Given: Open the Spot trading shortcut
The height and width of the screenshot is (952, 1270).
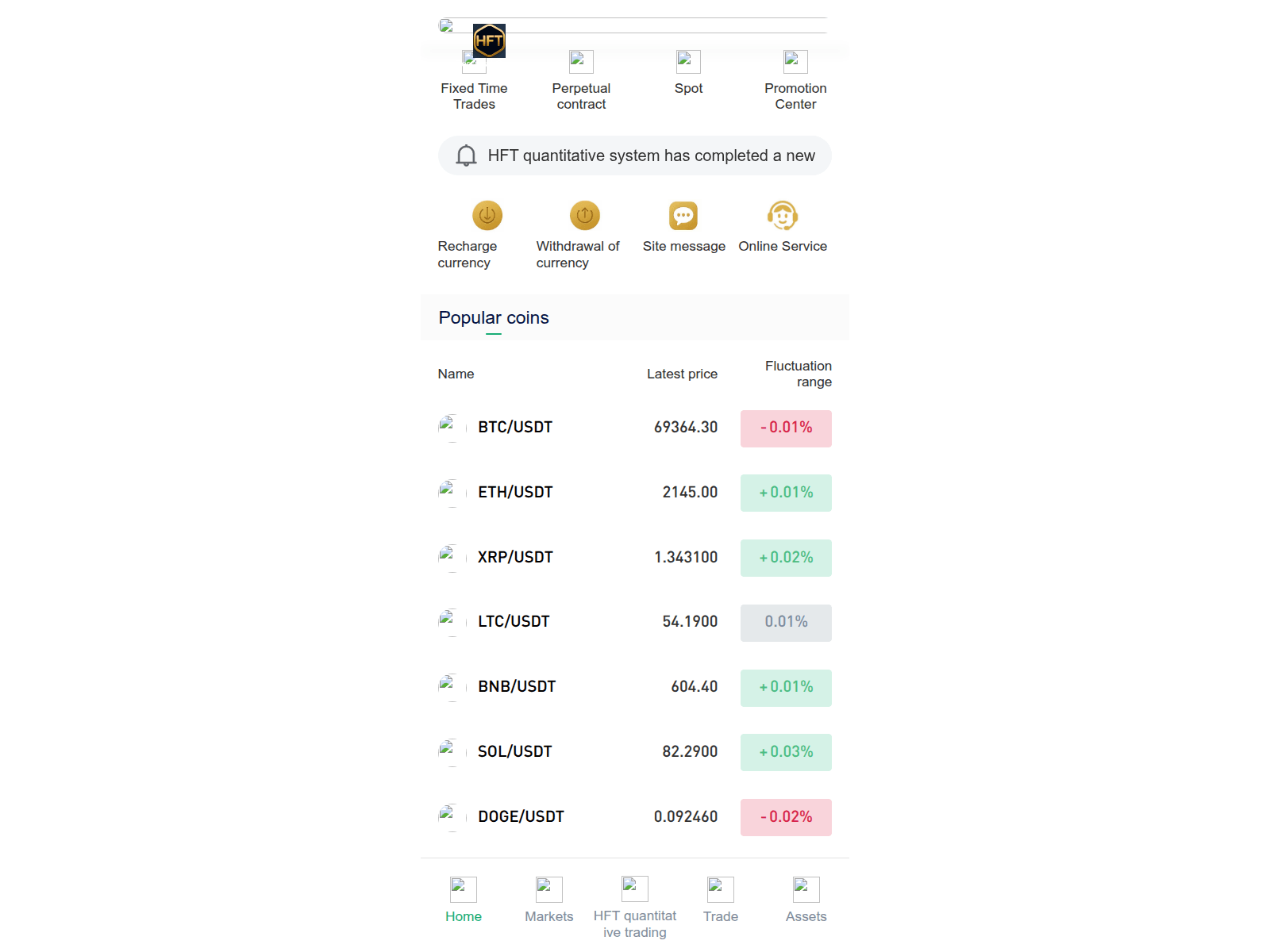Looking at the screenshot, I should pyautogui.click(x=688, y=63).
